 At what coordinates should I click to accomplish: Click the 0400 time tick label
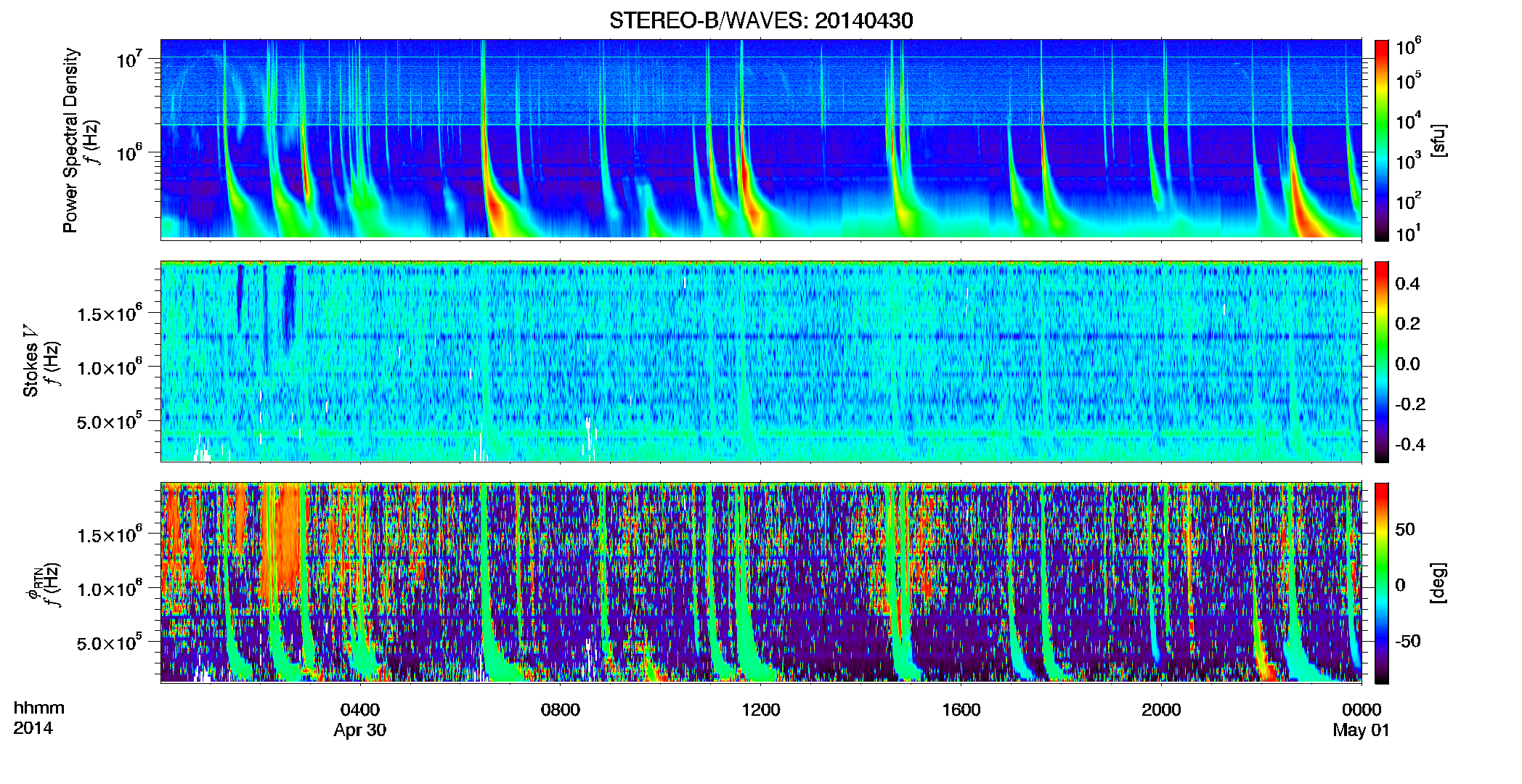[x=360, y=709]
